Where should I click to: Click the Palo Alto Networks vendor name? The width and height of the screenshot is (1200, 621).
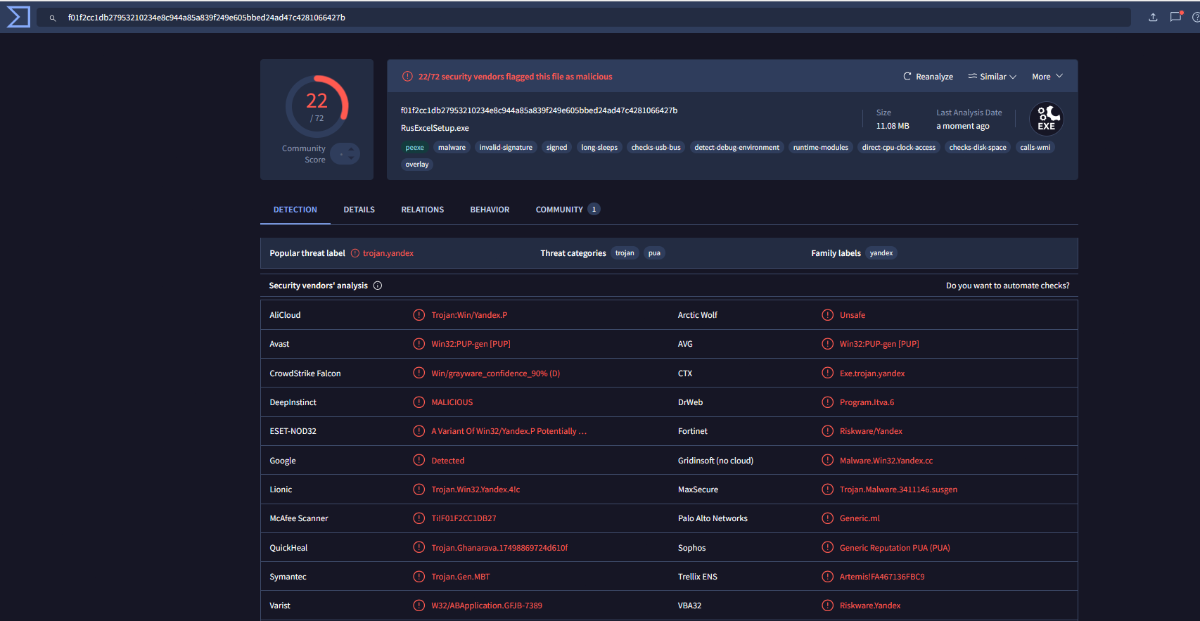[x=713, y=519]
